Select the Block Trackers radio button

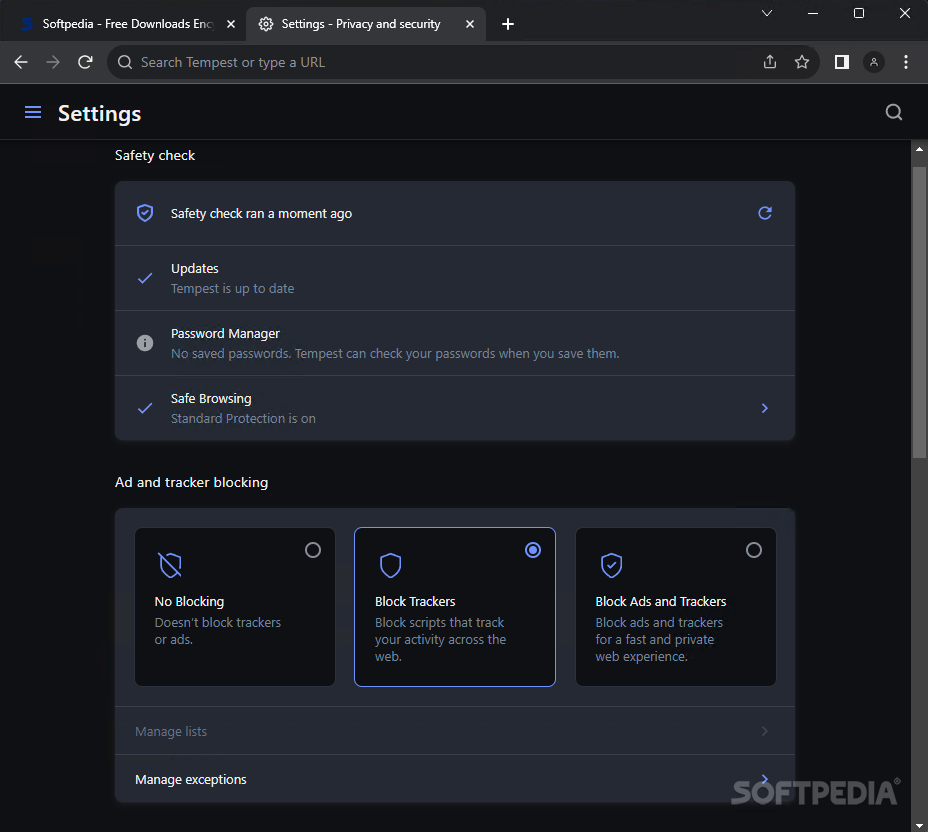click(x=533, y=550)
